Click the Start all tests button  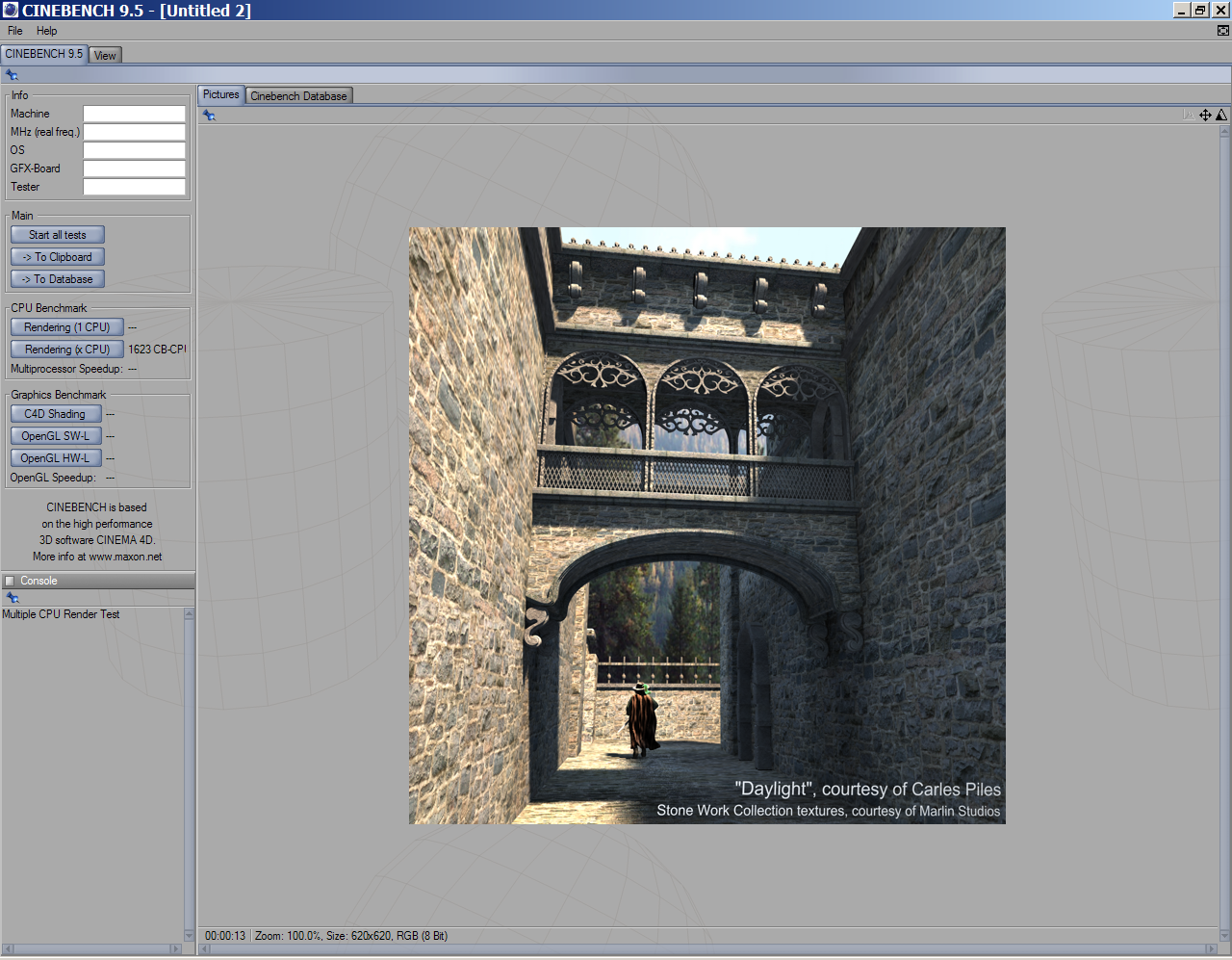click(x=58, y=235)
